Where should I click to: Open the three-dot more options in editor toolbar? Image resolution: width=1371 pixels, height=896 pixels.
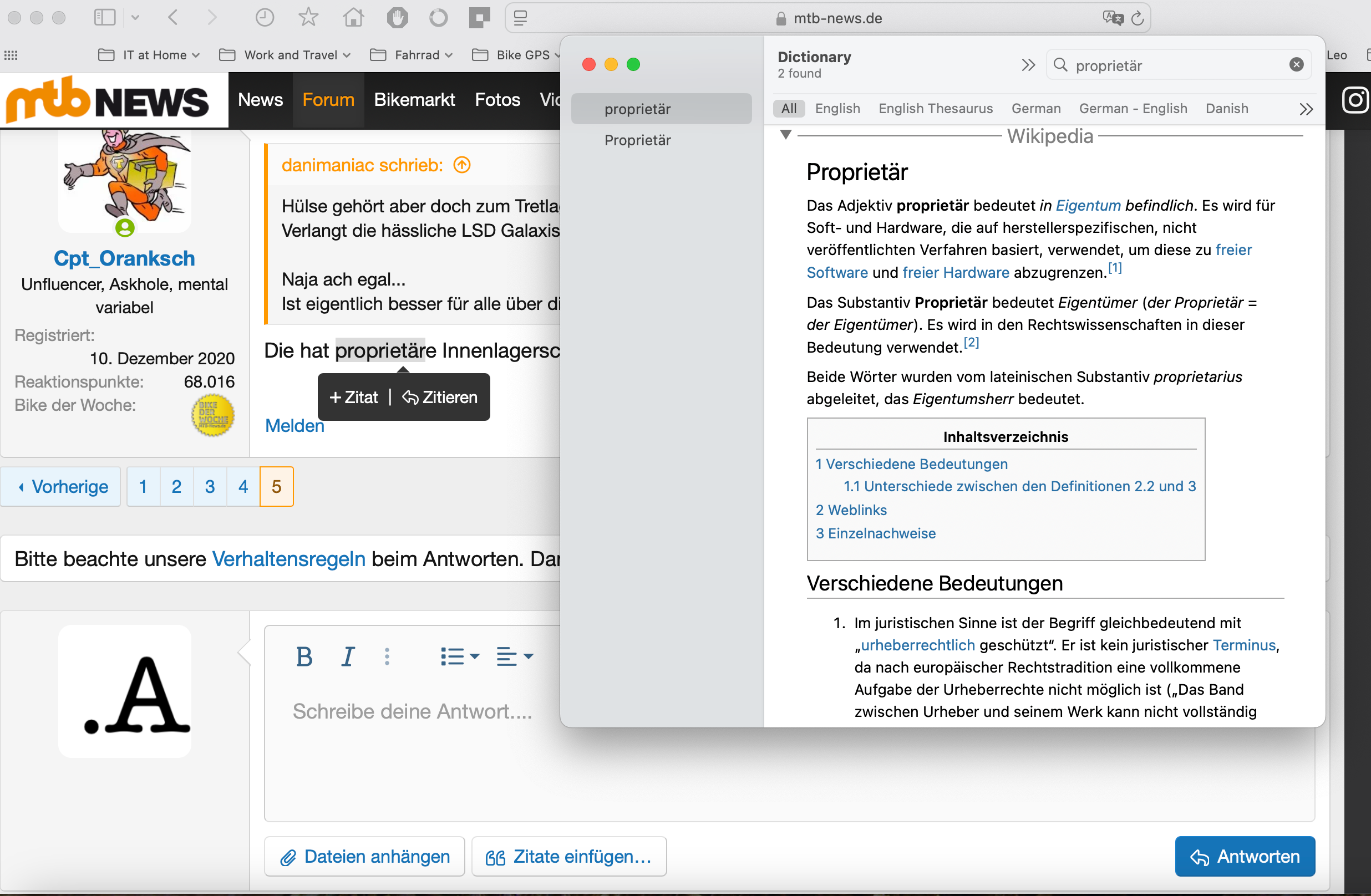(387, 656)
